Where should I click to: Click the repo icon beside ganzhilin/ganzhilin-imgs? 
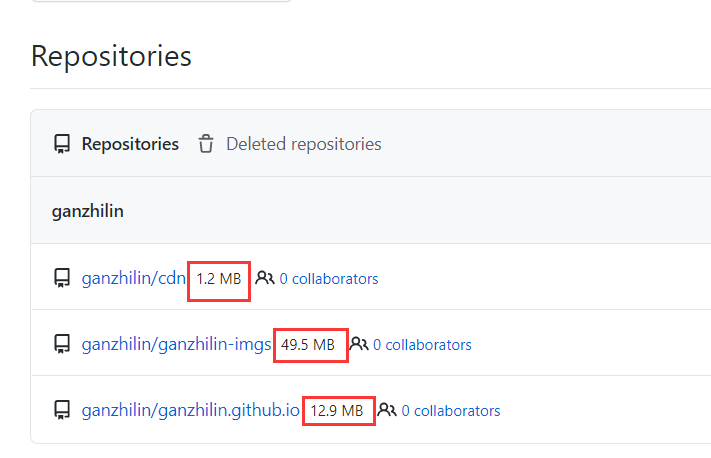(62, 344)
